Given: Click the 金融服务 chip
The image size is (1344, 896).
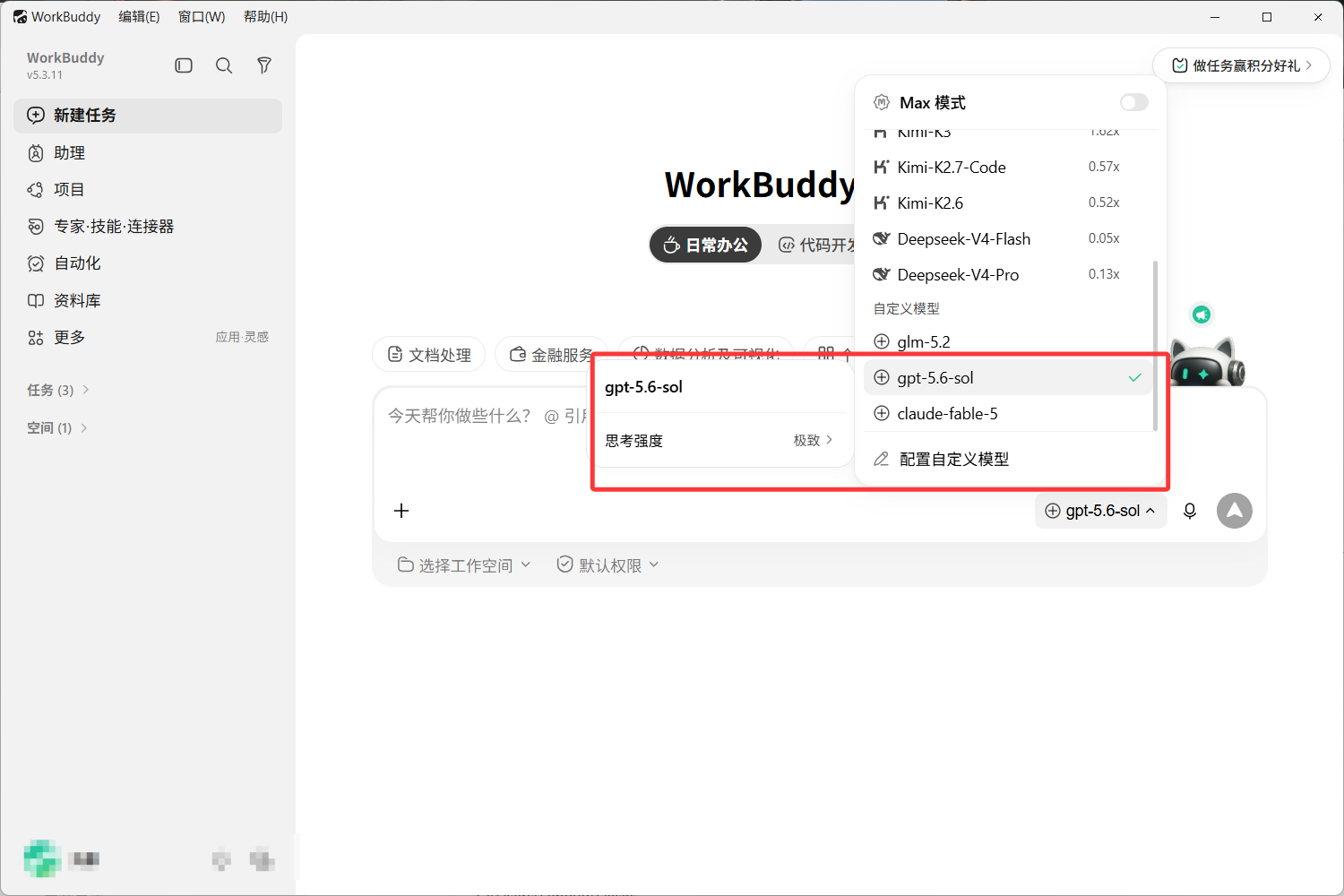Looking at the screenshot, I should [x=552, y=355].
